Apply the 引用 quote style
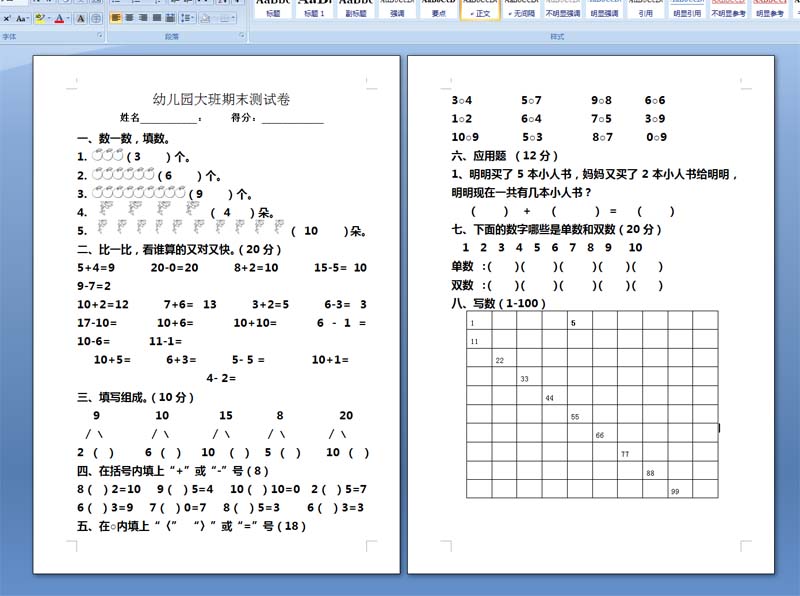Viewport: 800px width, 596px height. point(645,9)
